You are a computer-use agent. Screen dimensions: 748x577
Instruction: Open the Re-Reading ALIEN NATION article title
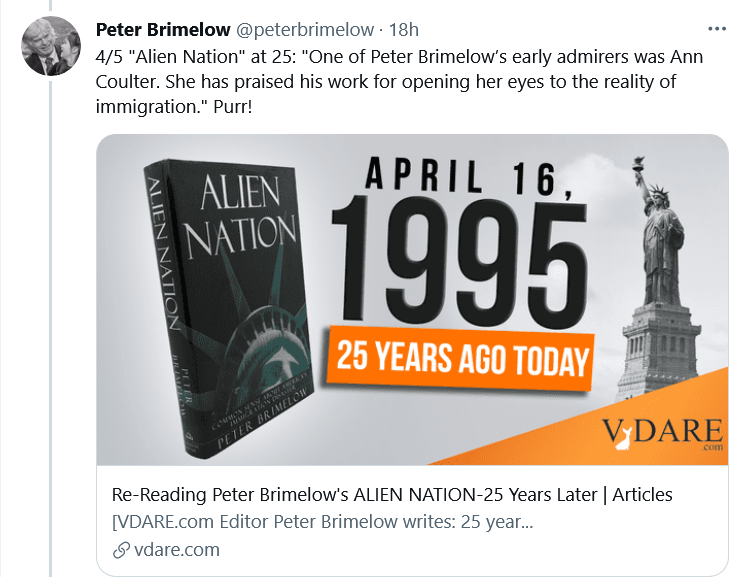click(x=394, y=494)
